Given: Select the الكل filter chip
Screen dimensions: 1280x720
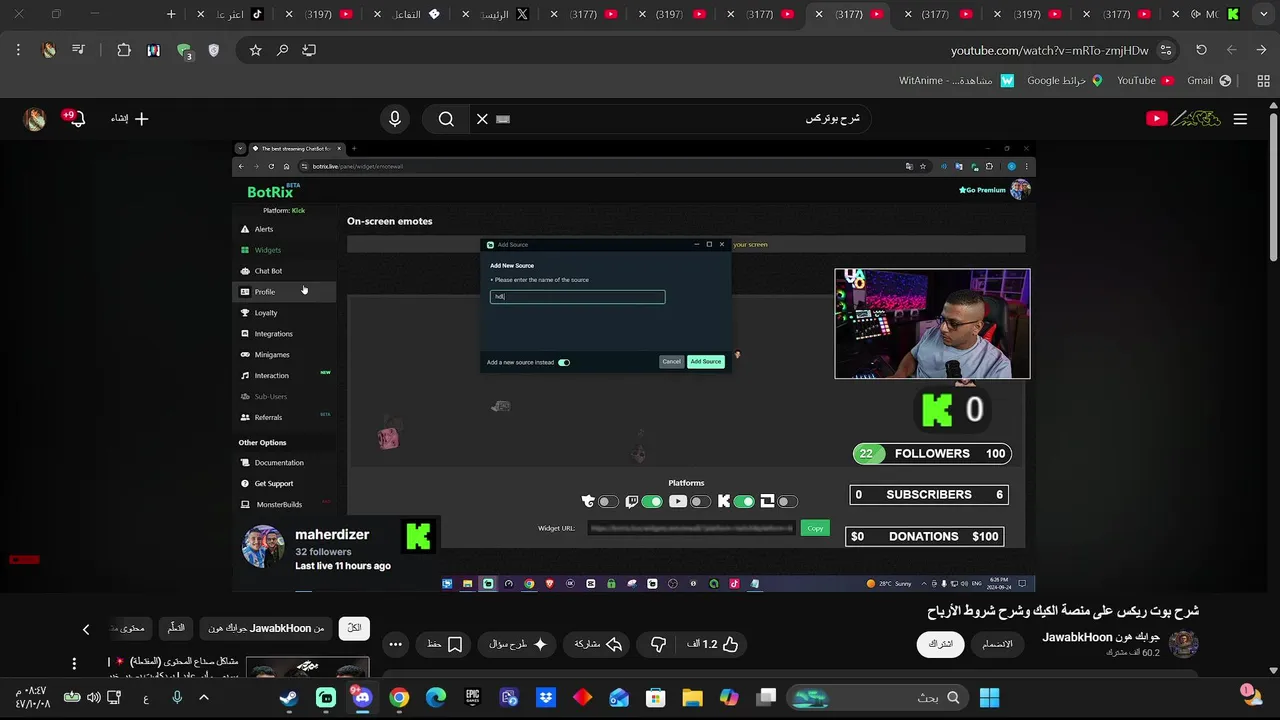Looking at the screenshot, I should [354, 628].
